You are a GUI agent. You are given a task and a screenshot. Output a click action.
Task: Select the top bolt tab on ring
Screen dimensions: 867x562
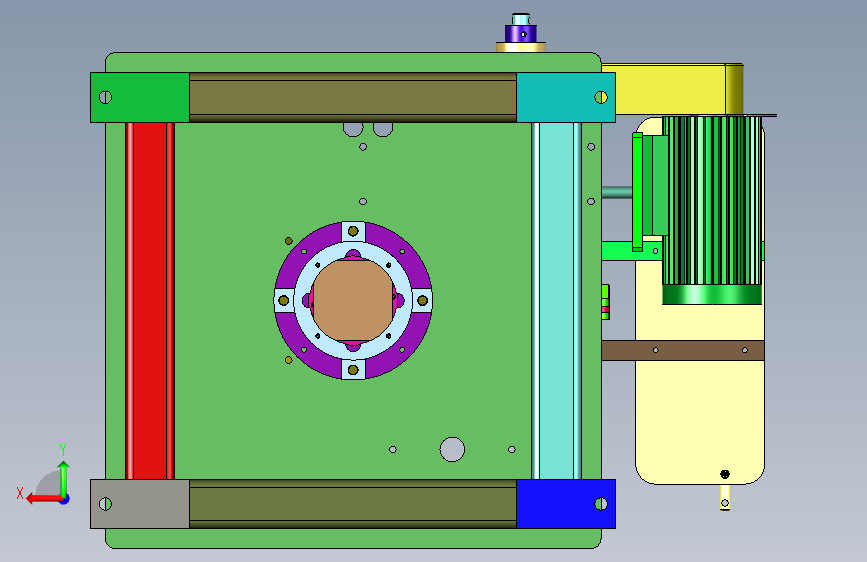pyautogui.click(x=353, y=231)
